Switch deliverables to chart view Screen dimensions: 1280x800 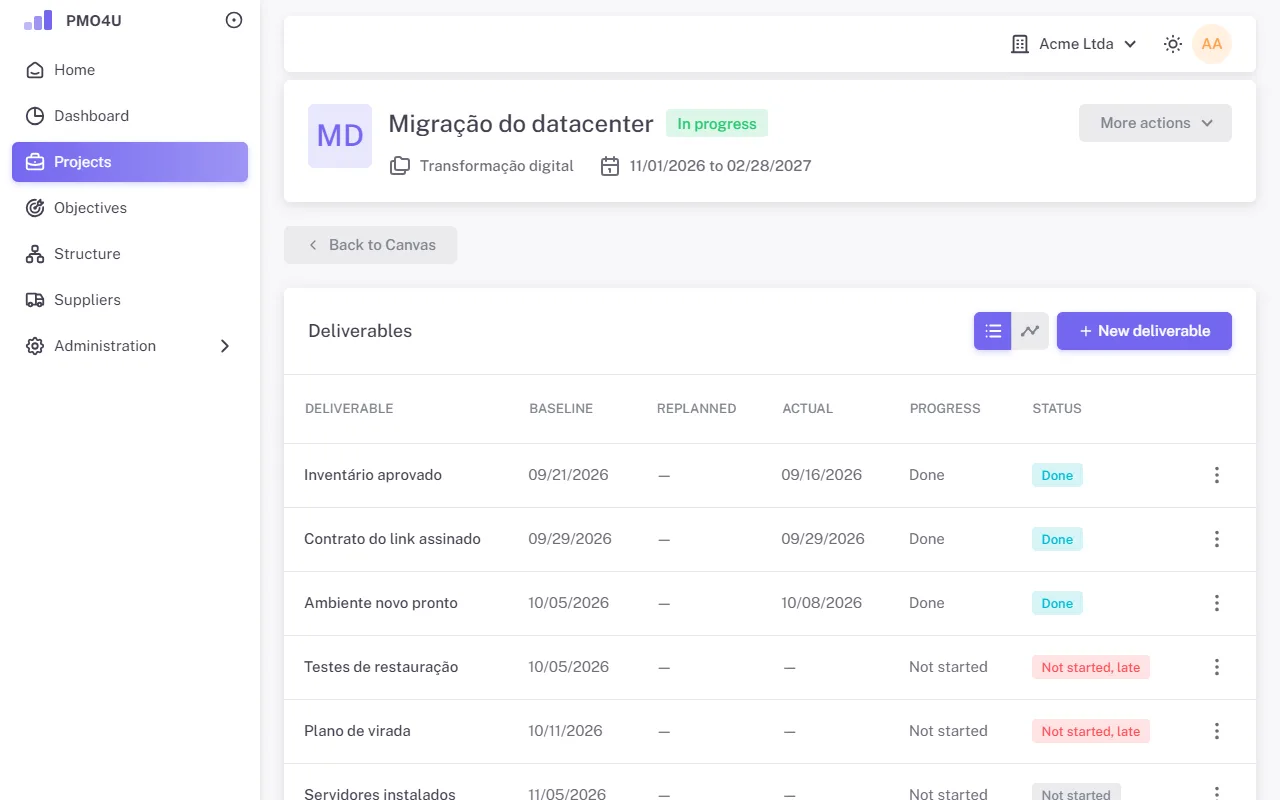(x=1030, y=331)
